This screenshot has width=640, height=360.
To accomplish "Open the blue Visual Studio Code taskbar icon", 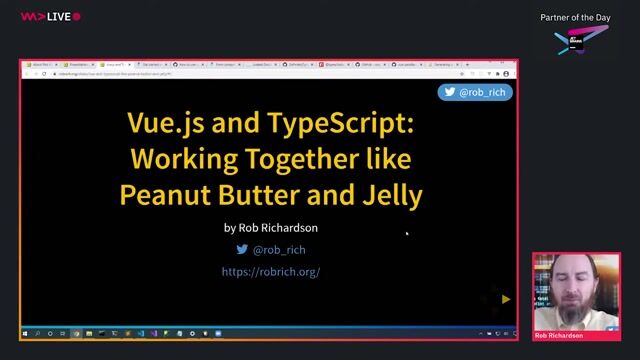I will [x=141, y=333].
